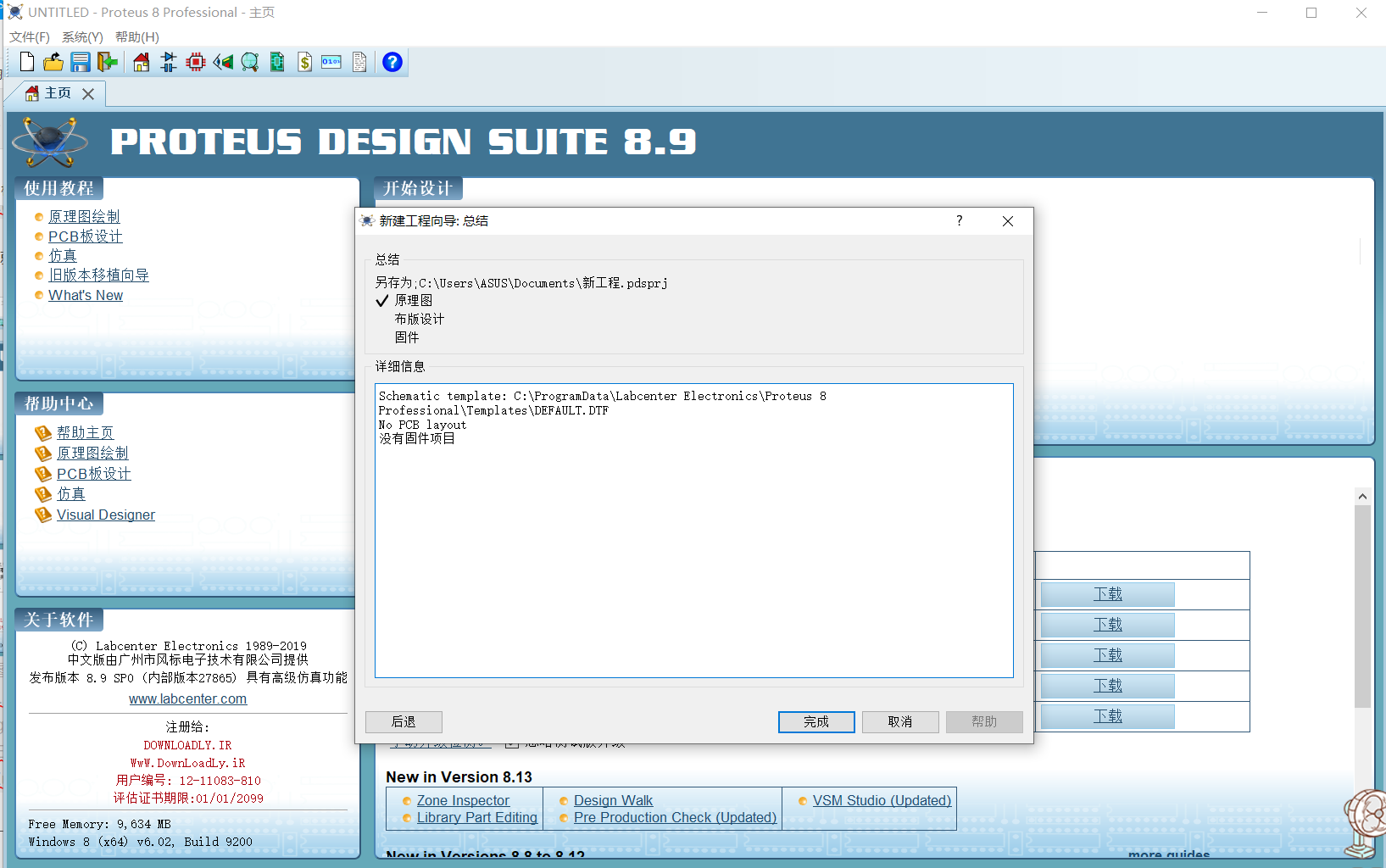Open Zone Inspector link
Image resolution: width=1386 pixels, height=868 pixels.
(463, 800)
